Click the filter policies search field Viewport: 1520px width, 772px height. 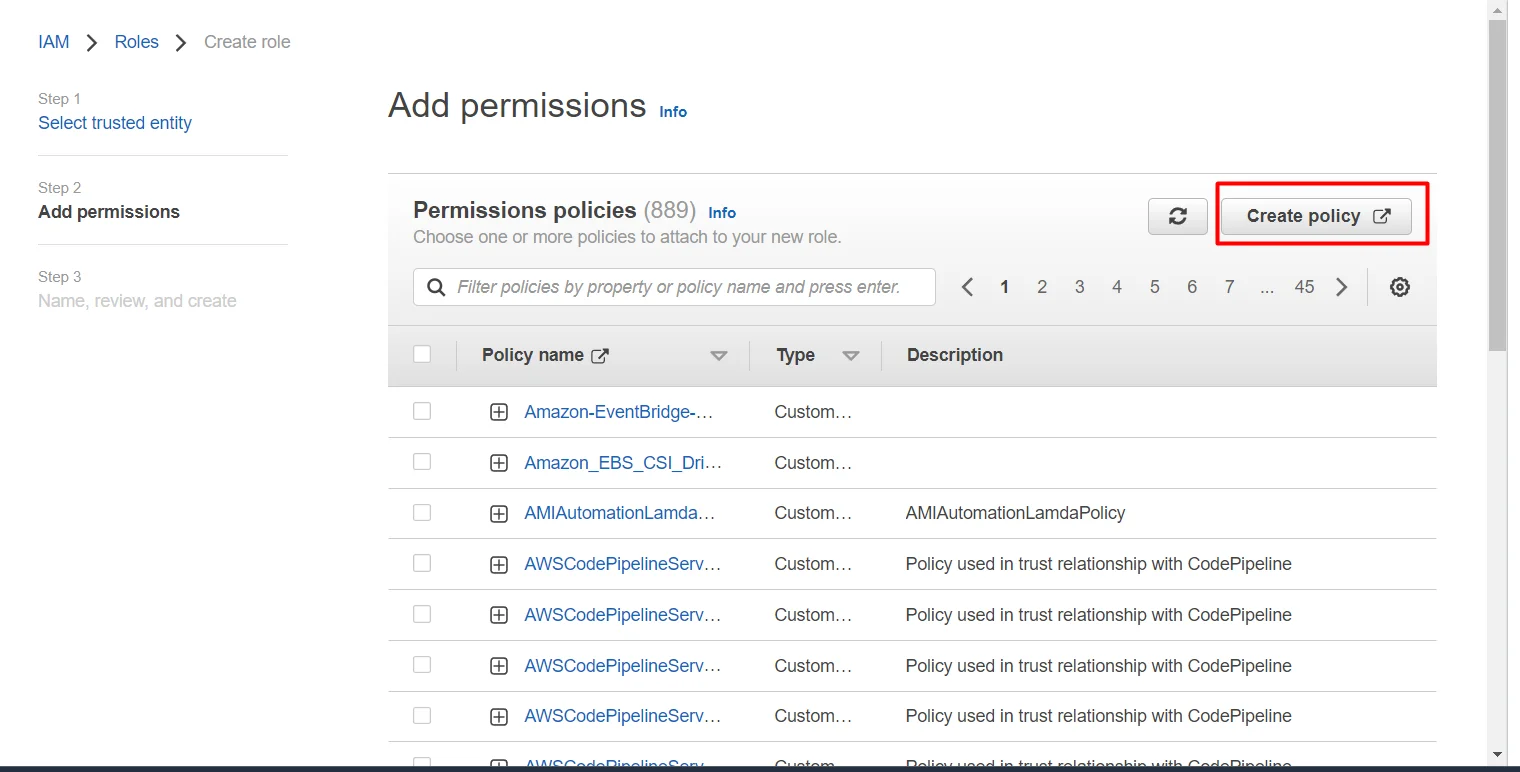point(674,287)
